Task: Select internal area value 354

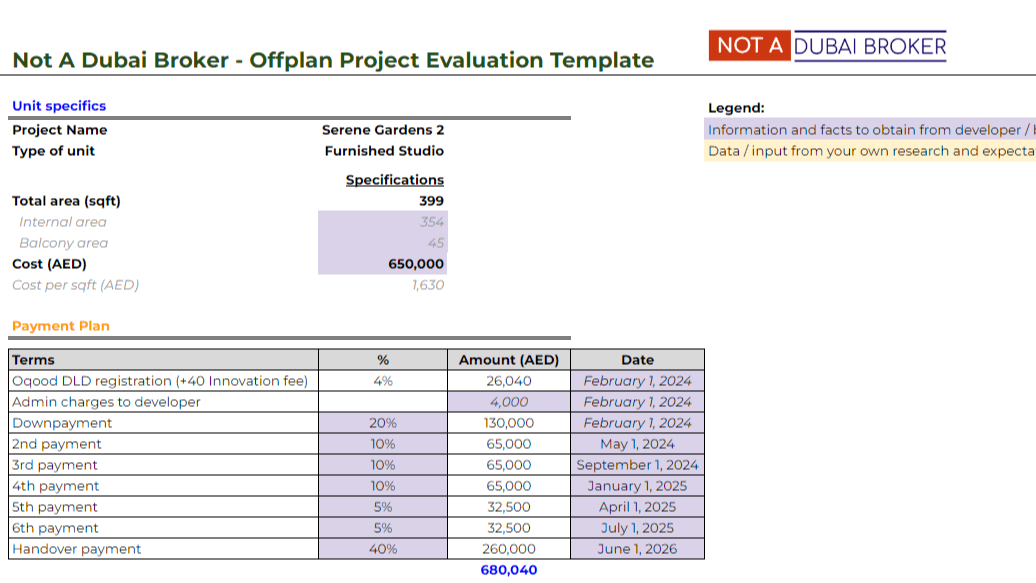Action: click(x=383, y=221)
